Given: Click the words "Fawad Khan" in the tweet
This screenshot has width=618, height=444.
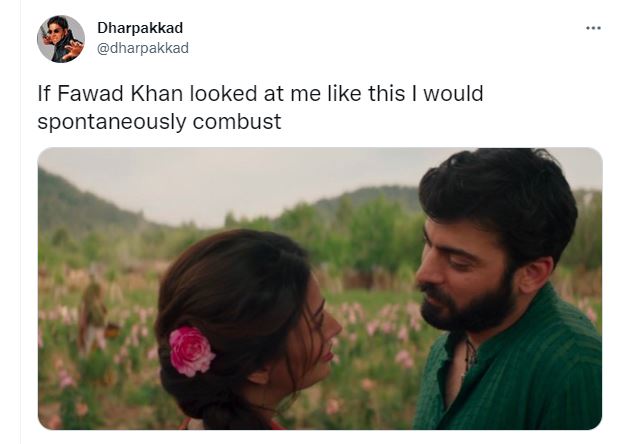Looking at the screenshot, I should [x=120, y=94].
